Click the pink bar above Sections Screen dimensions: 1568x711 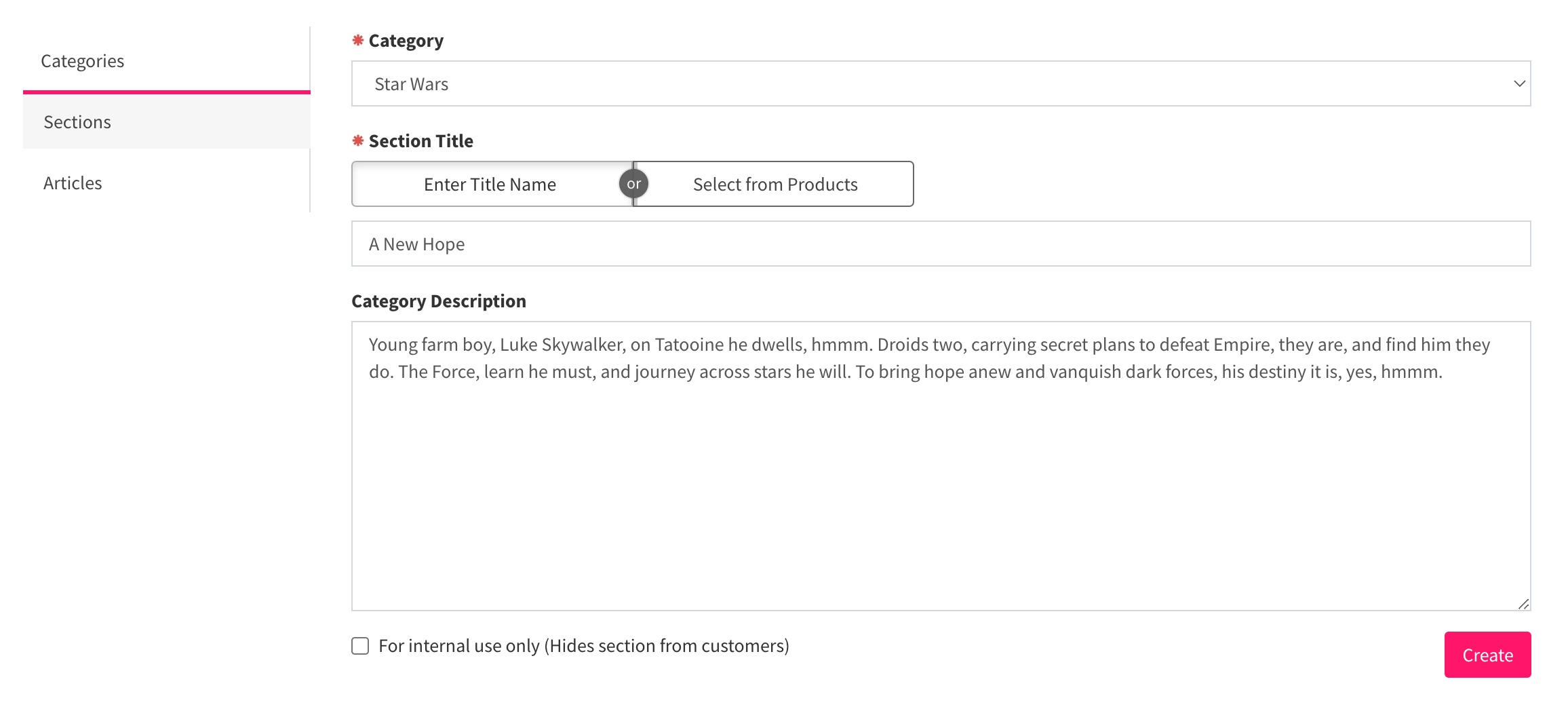(x=166, y=92)
